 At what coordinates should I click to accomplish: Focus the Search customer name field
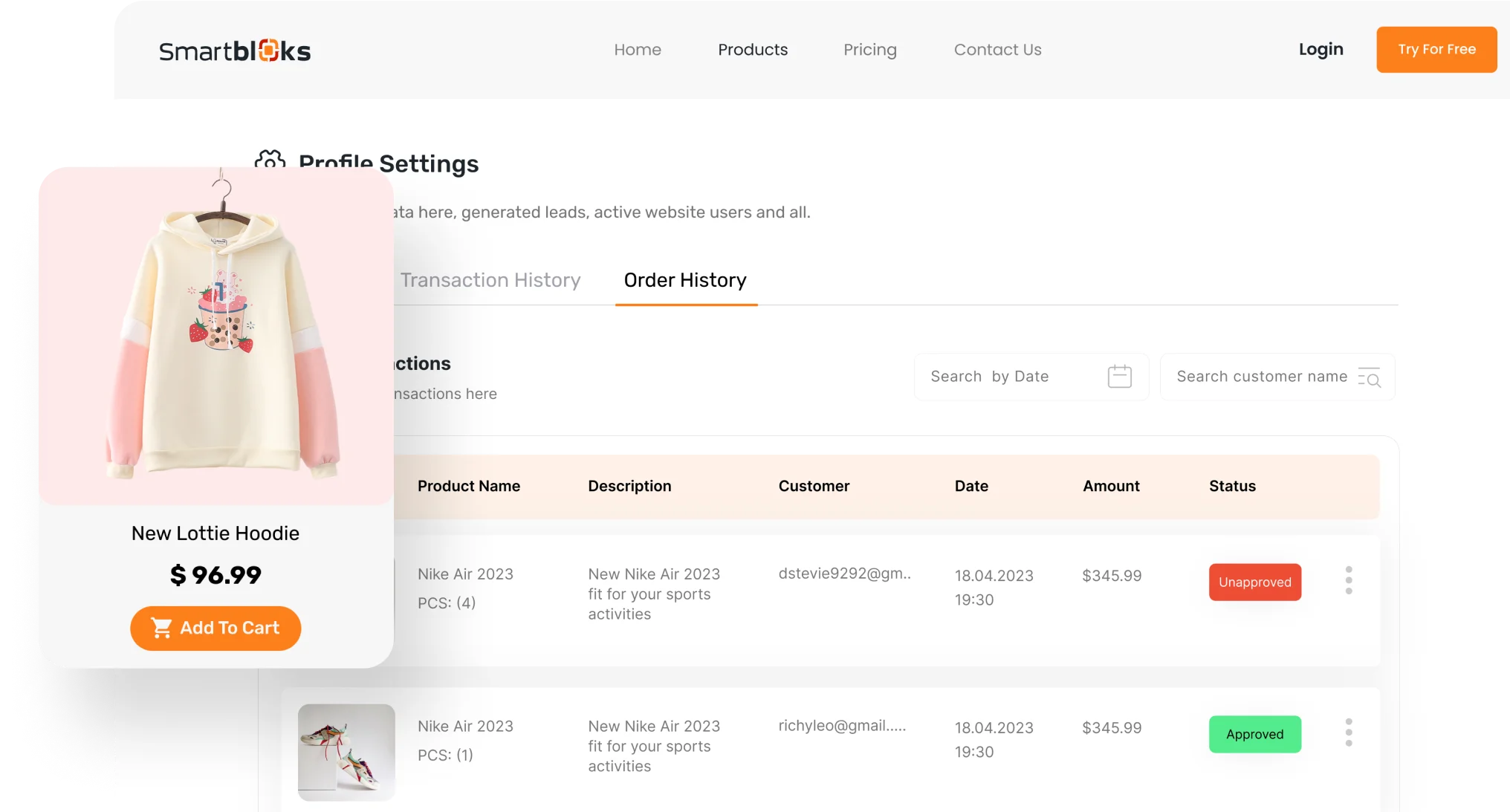click(1261, 377)
